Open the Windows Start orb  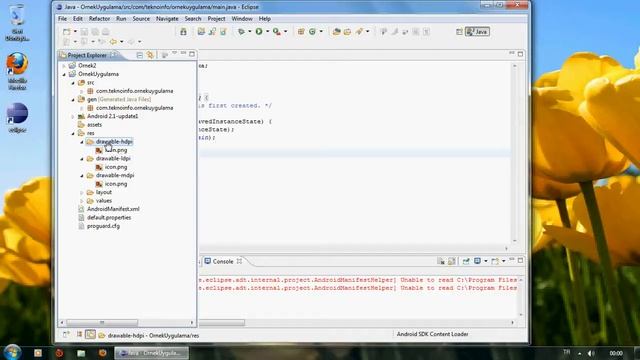pyautogui.click(x=12, y=352)
